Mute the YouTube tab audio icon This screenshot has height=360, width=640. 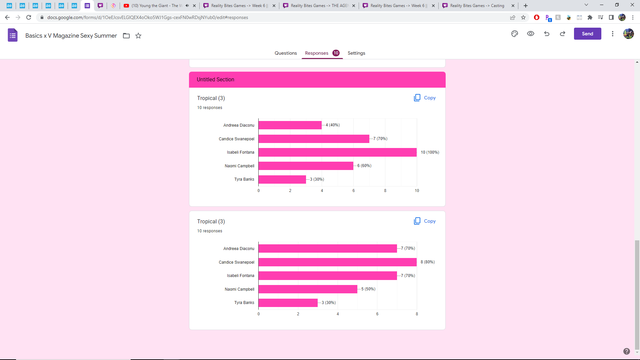187,6
